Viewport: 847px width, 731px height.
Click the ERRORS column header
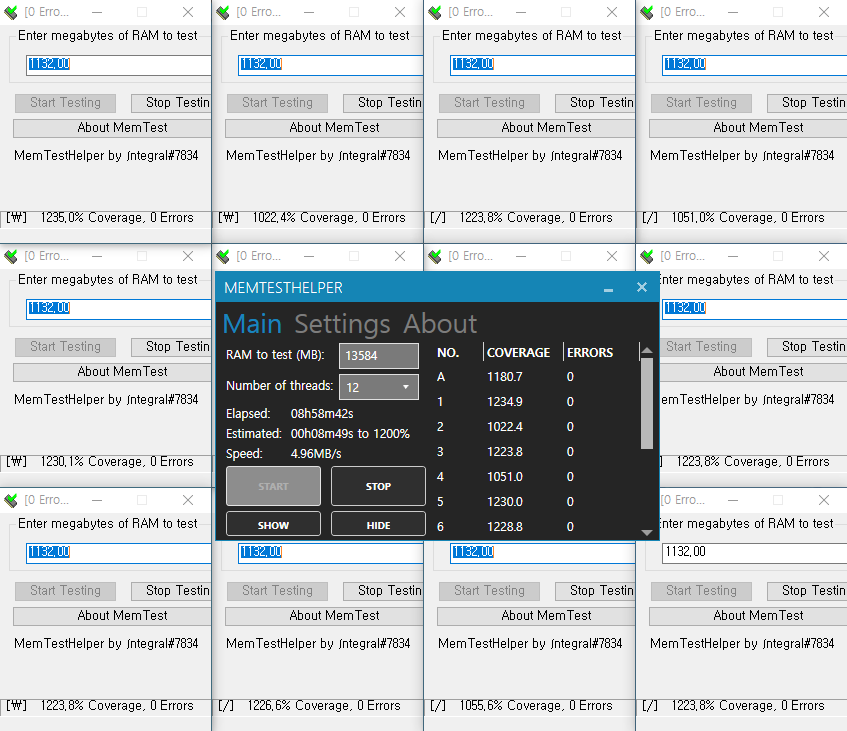coord(590,353)
